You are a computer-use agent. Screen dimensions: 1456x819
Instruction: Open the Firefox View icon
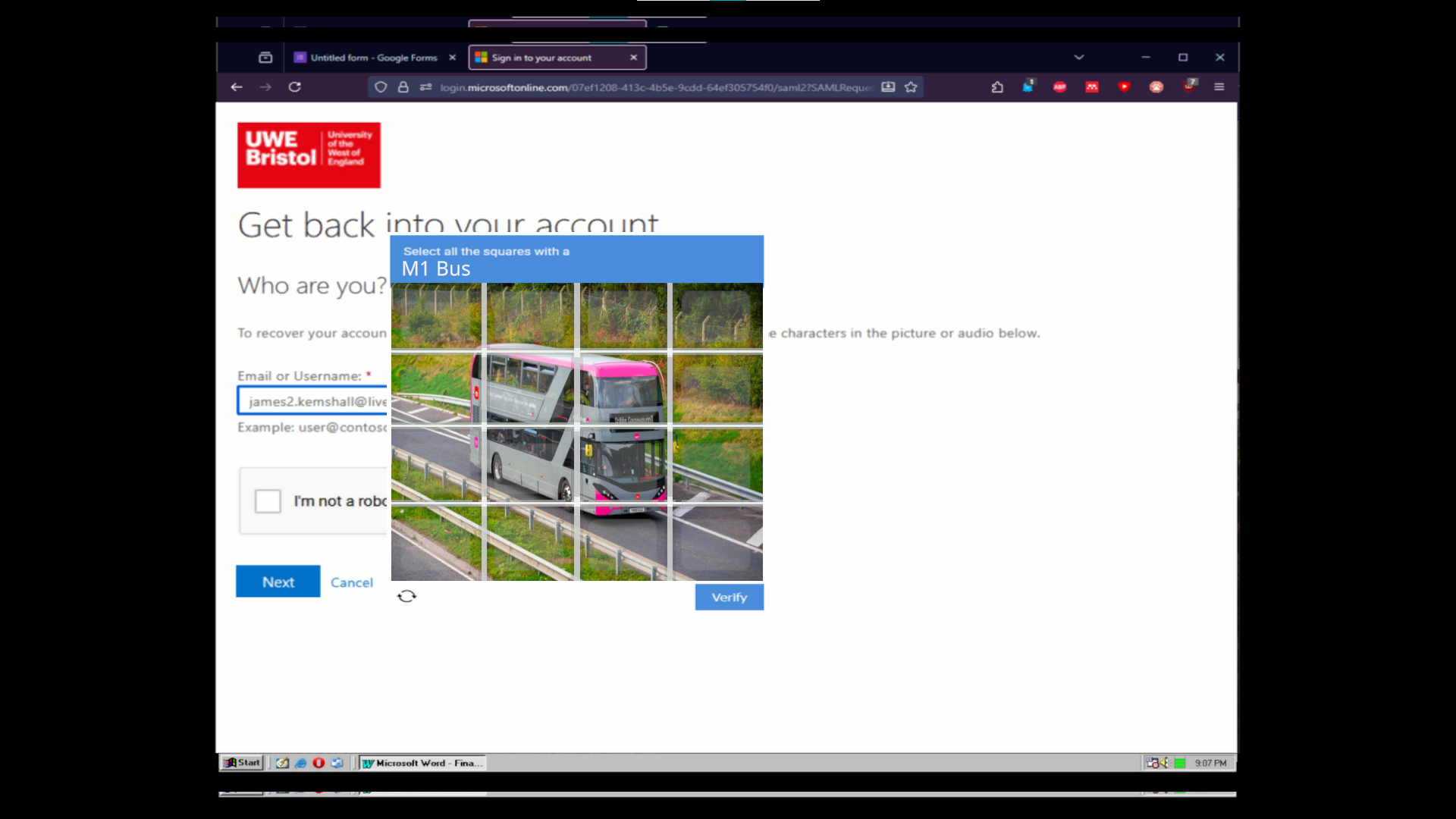pos(265,58)
